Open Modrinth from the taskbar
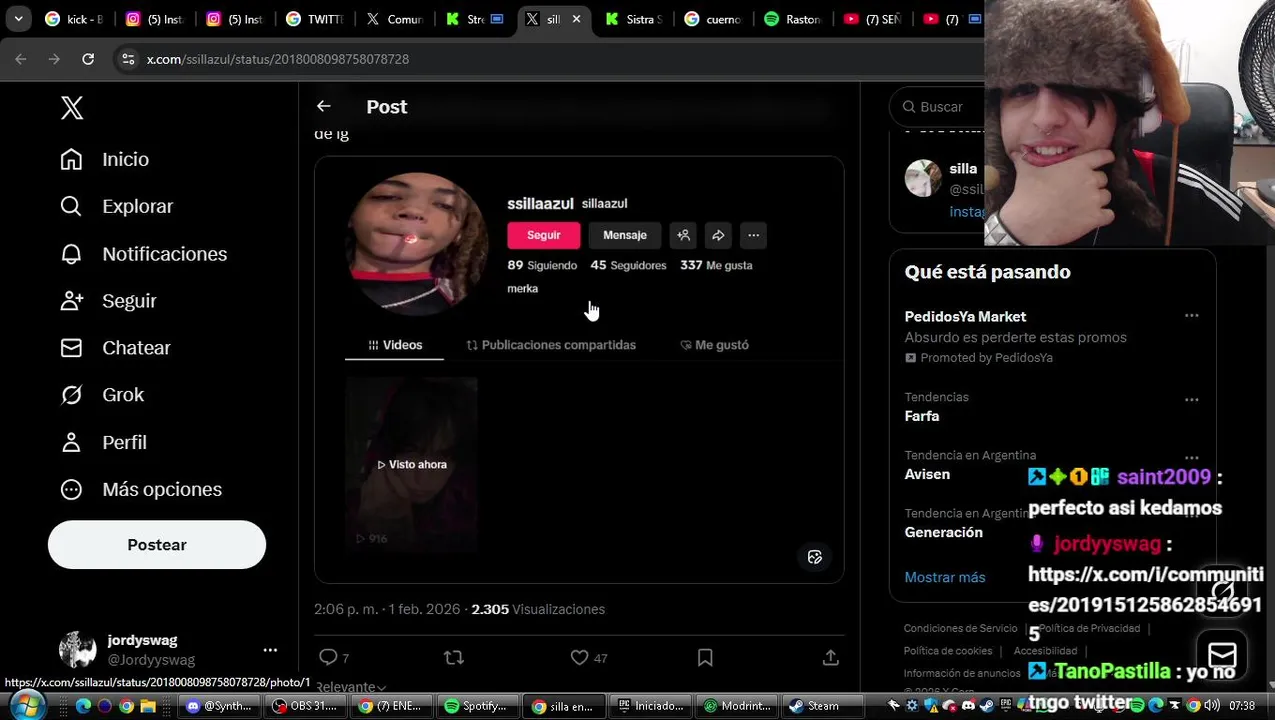This screenshot has width=1275, height=720. (x=736, y=706)
